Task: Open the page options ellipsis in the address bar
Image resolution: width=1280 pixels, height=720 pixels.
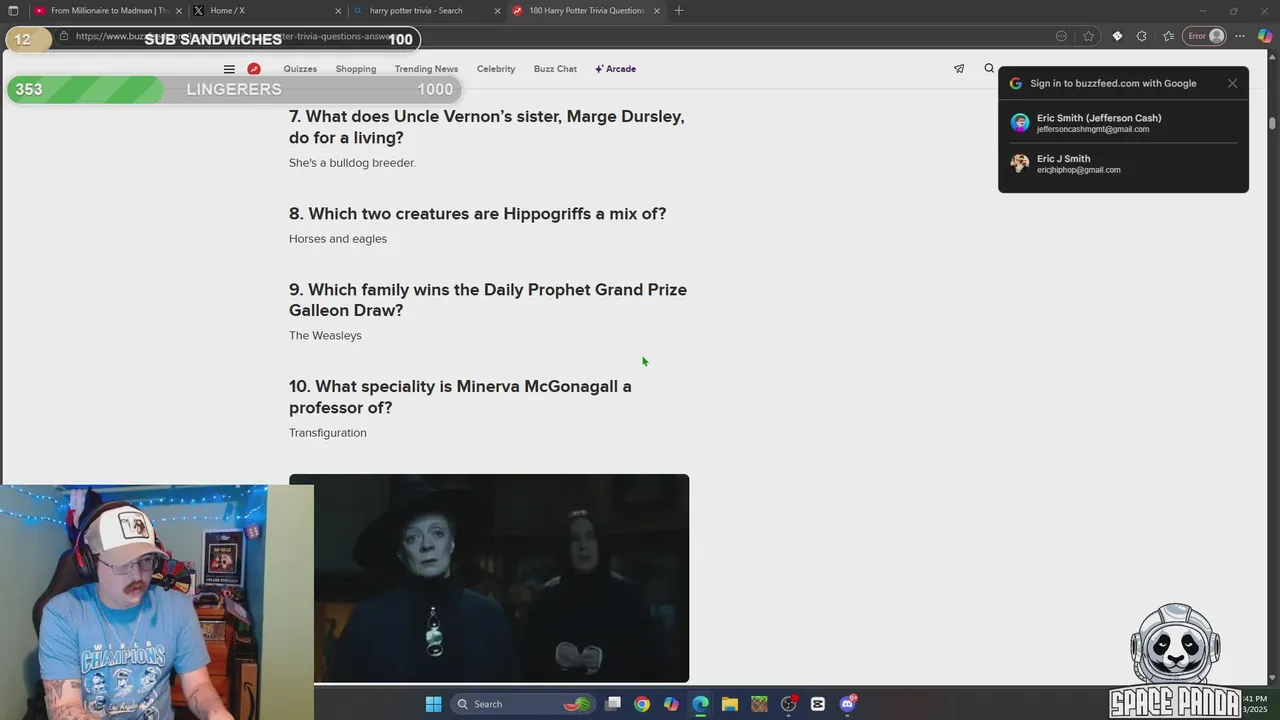Action: point(1061,36)
